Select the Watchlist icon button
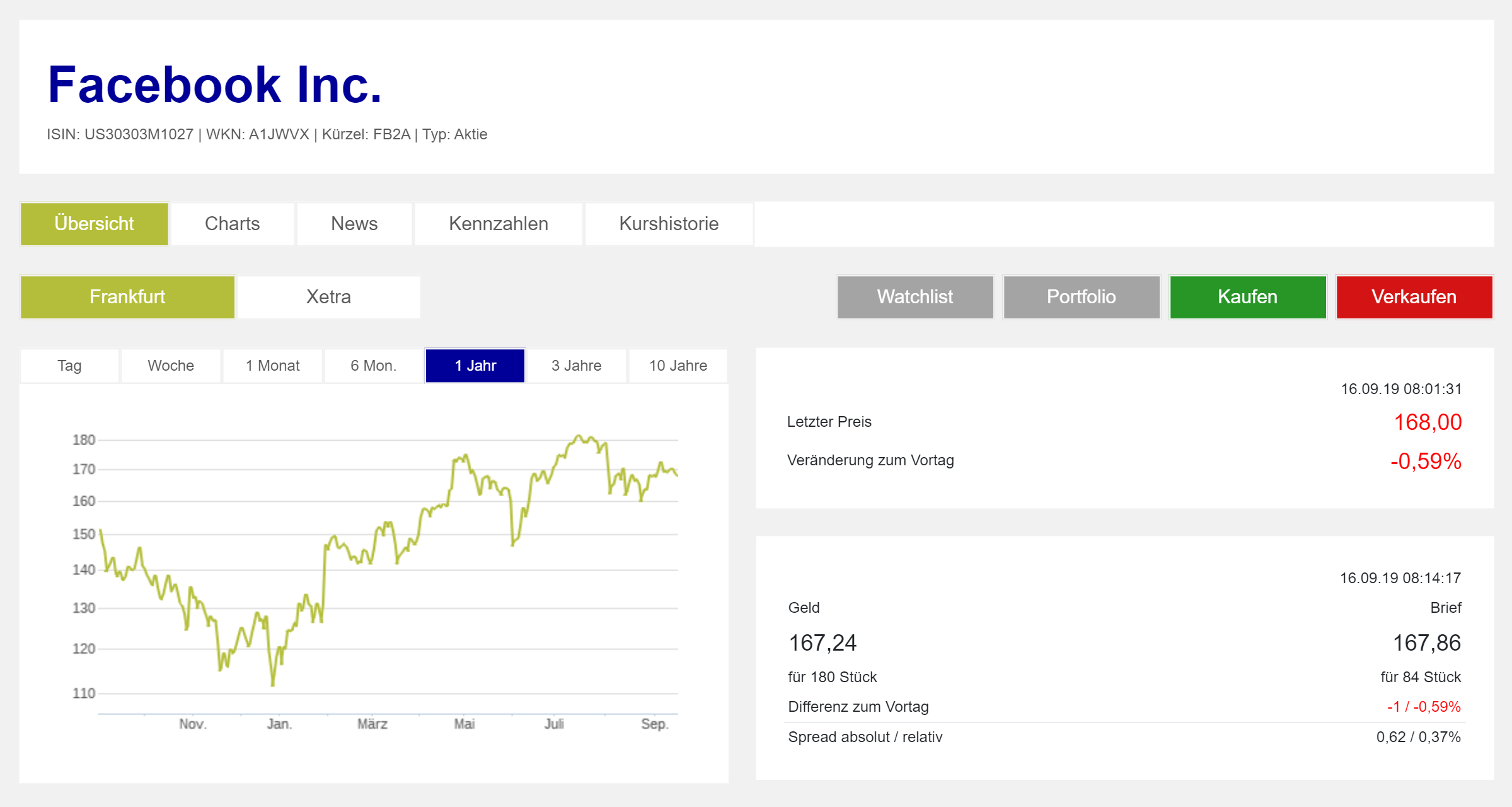 pos(915,296)
